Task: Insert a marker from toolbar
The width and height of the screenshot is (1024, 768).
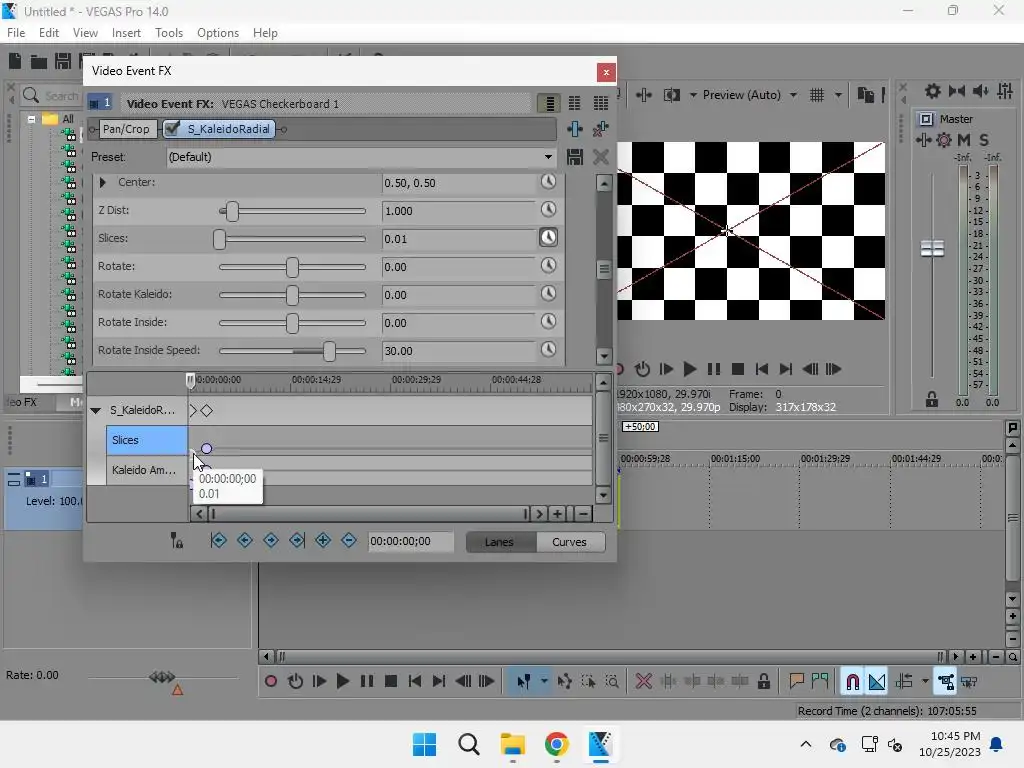Action: 796,682
